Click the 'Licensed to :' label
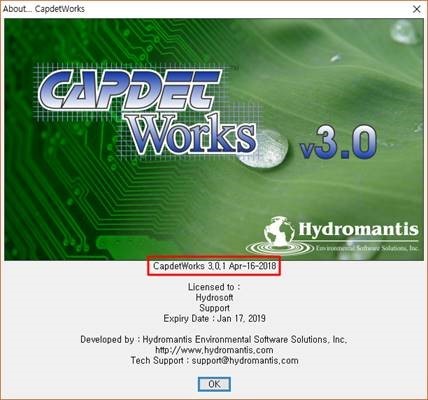 [214, 287]
